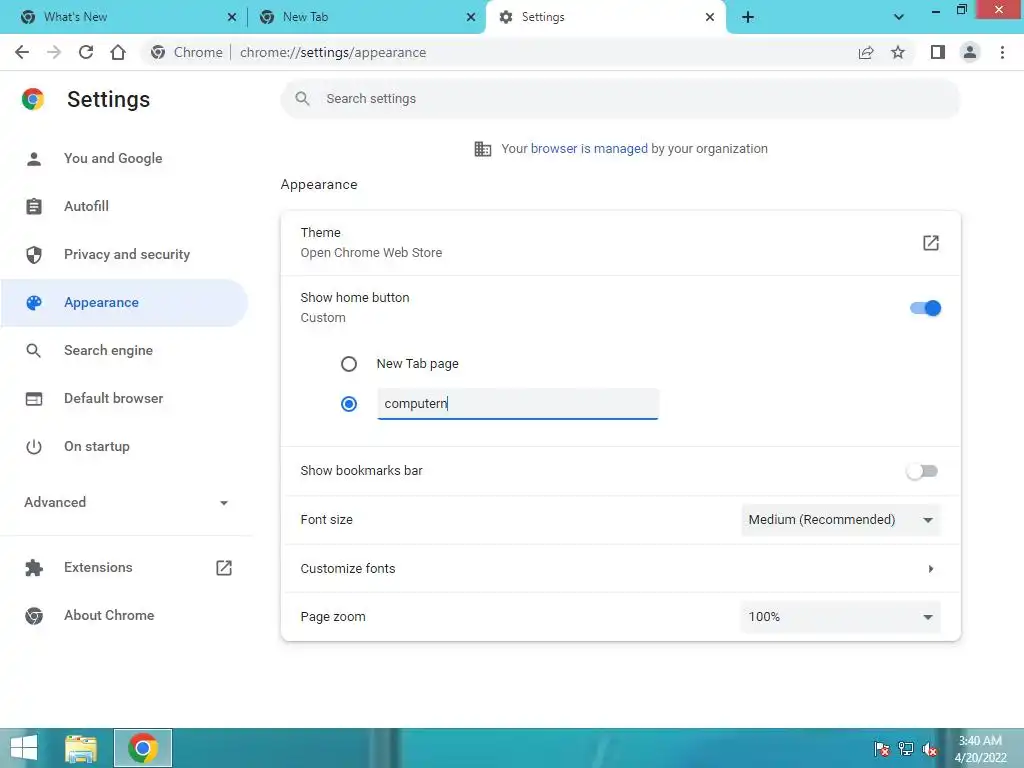Open You and Google settings

[124, 158]
